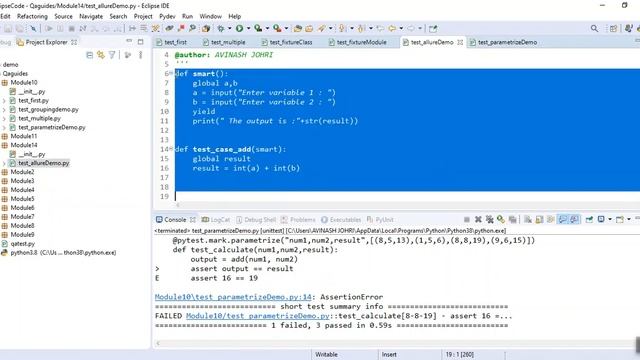
Task: Open Module10\test_parametrizeDemo.py:14 link
Action: tap(233, 297)
